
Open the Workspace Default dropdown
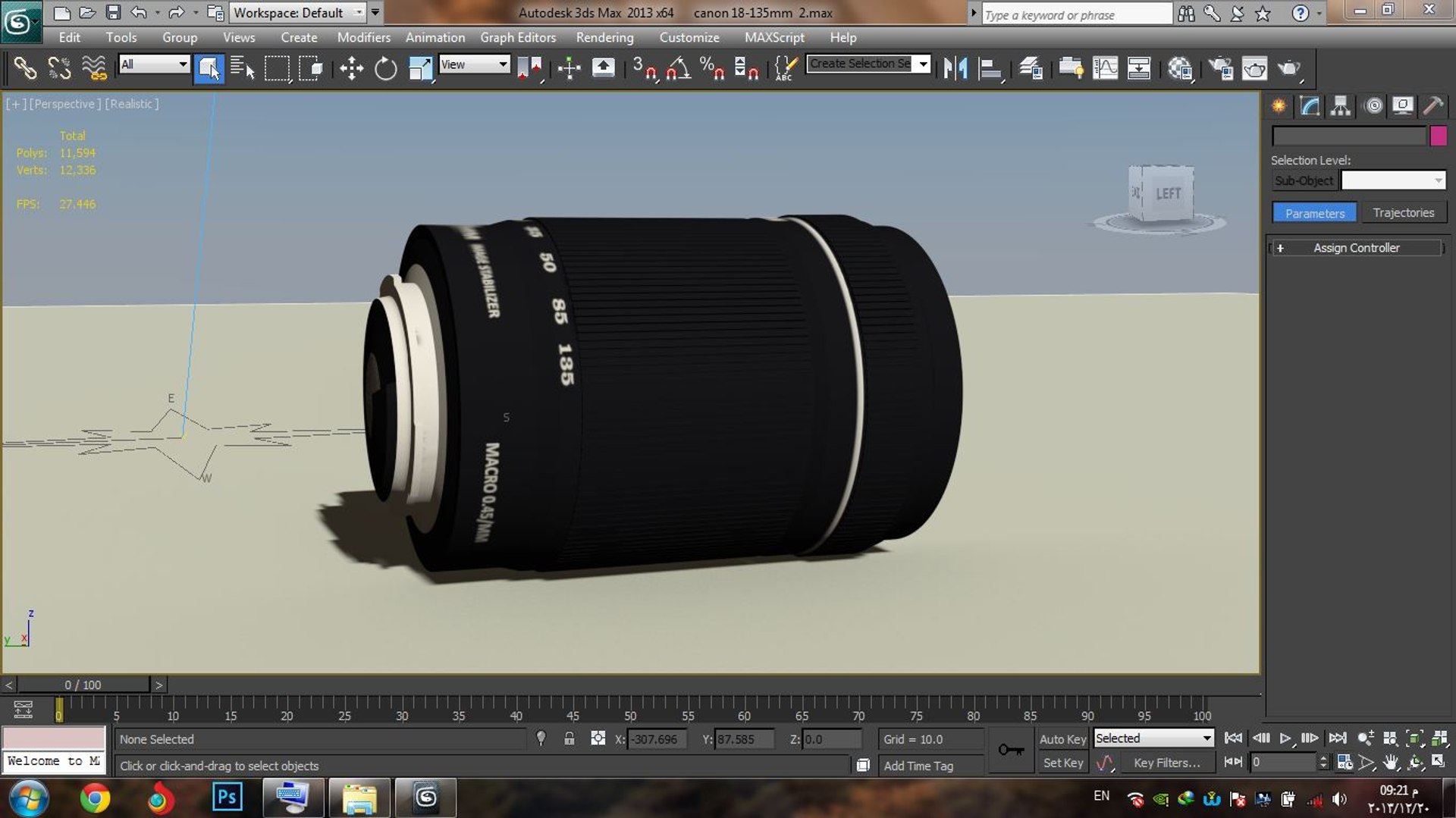pos(298,13)
